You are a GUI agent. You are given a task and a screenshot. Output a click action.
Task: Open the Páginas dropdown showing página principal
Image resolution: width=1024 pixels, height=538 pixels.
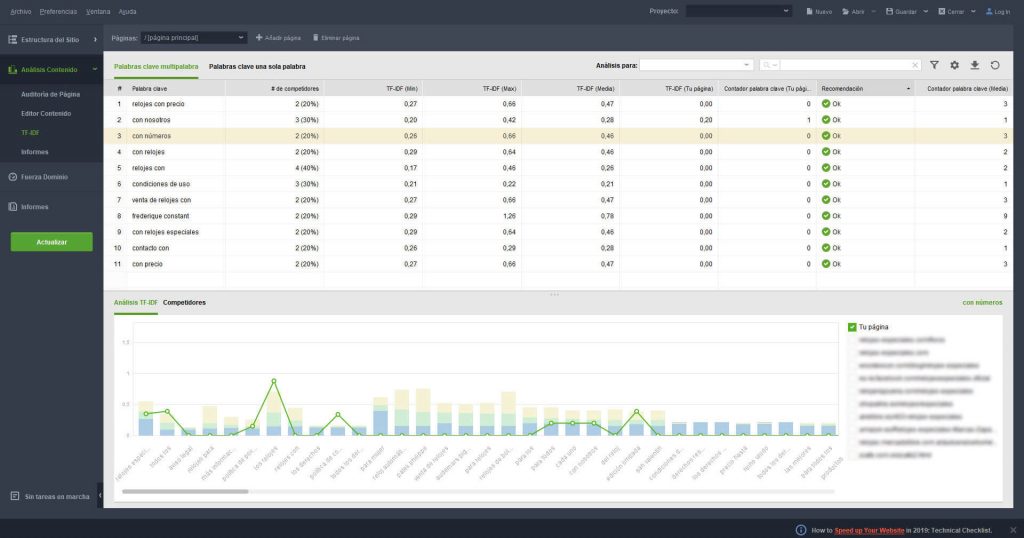coord(193,38)
